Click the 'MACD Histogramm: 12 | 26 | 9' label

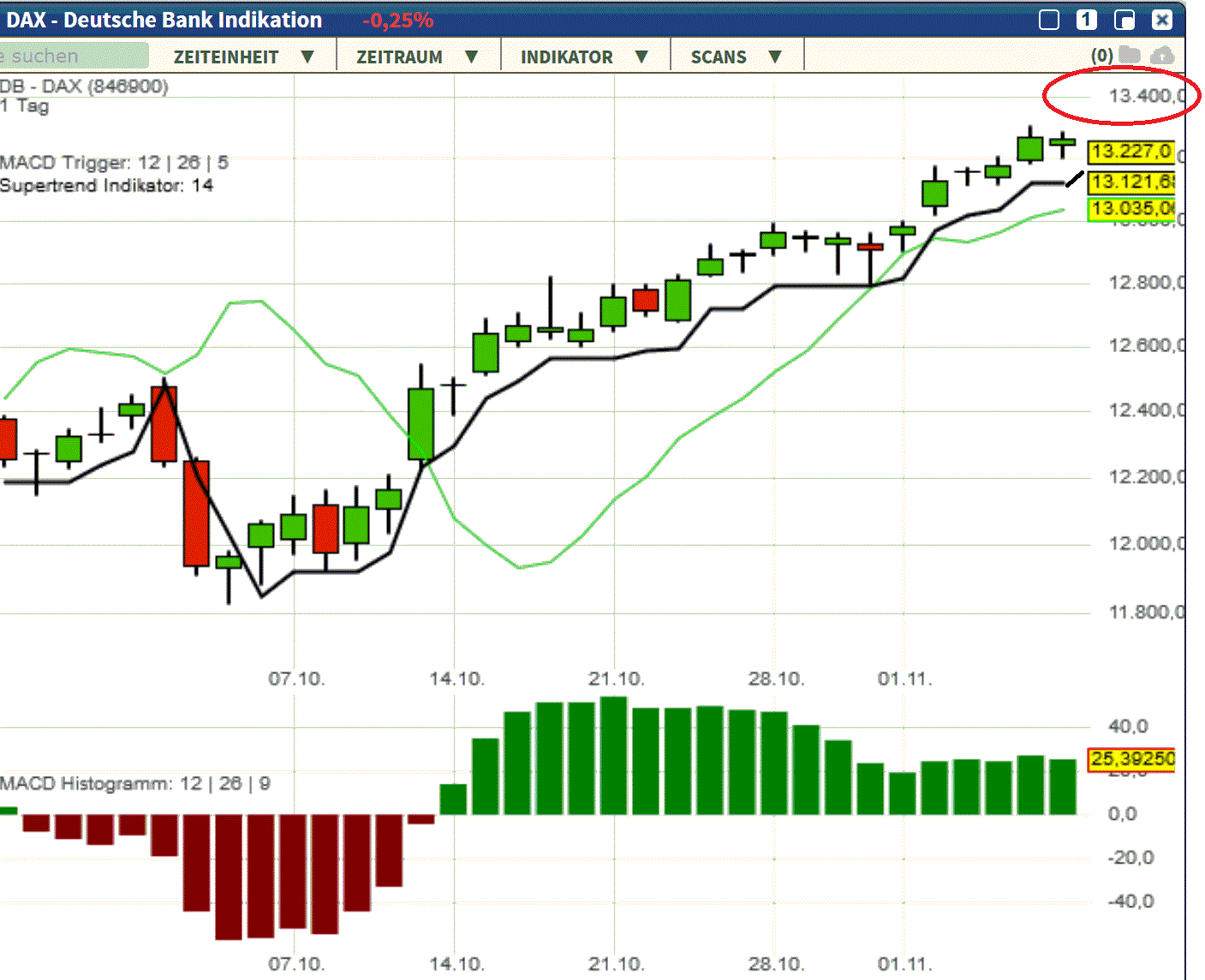(x=135, y=783)
